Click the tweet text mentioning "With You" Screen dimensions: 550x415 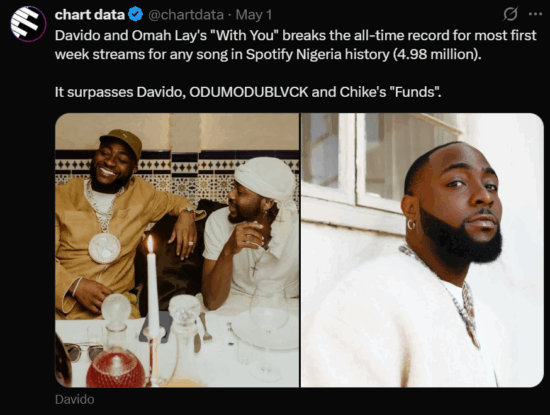coord(295,45)
